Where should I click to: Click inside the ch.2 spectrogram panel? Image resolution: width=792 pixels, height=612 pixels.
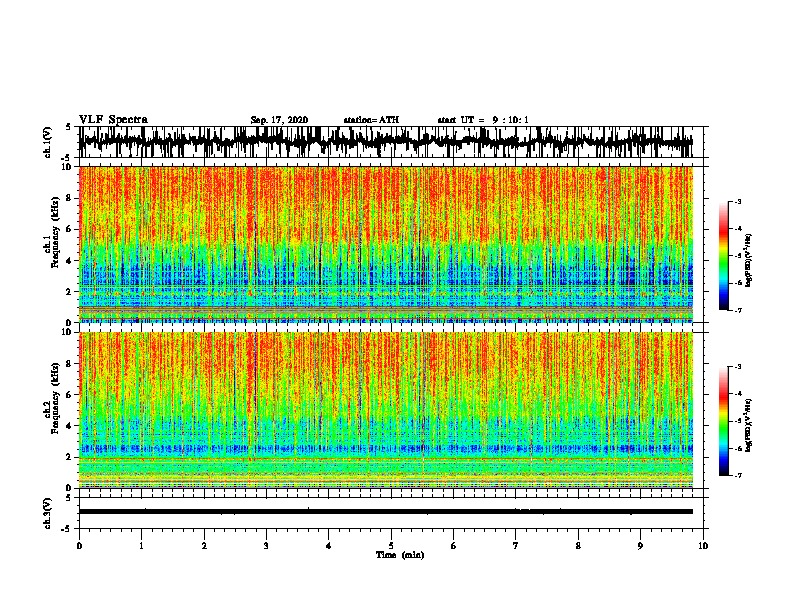coord(386,410)
